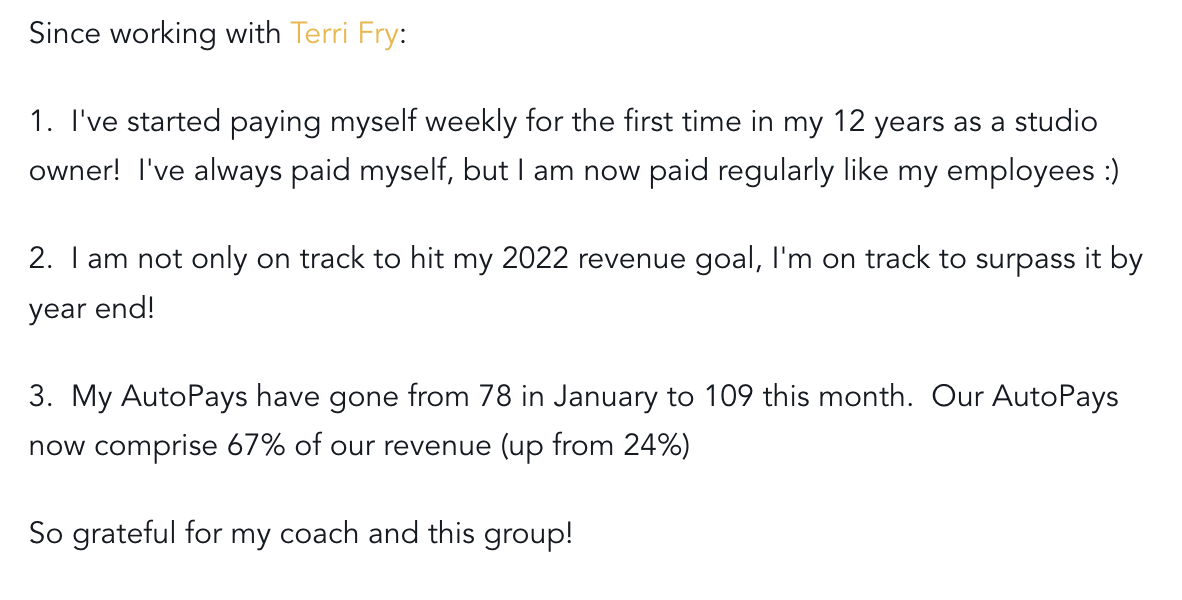1182x600 pixels.
Task: Click the words 'studio owner' line start 'owner!'
Action: pos(74,171)
